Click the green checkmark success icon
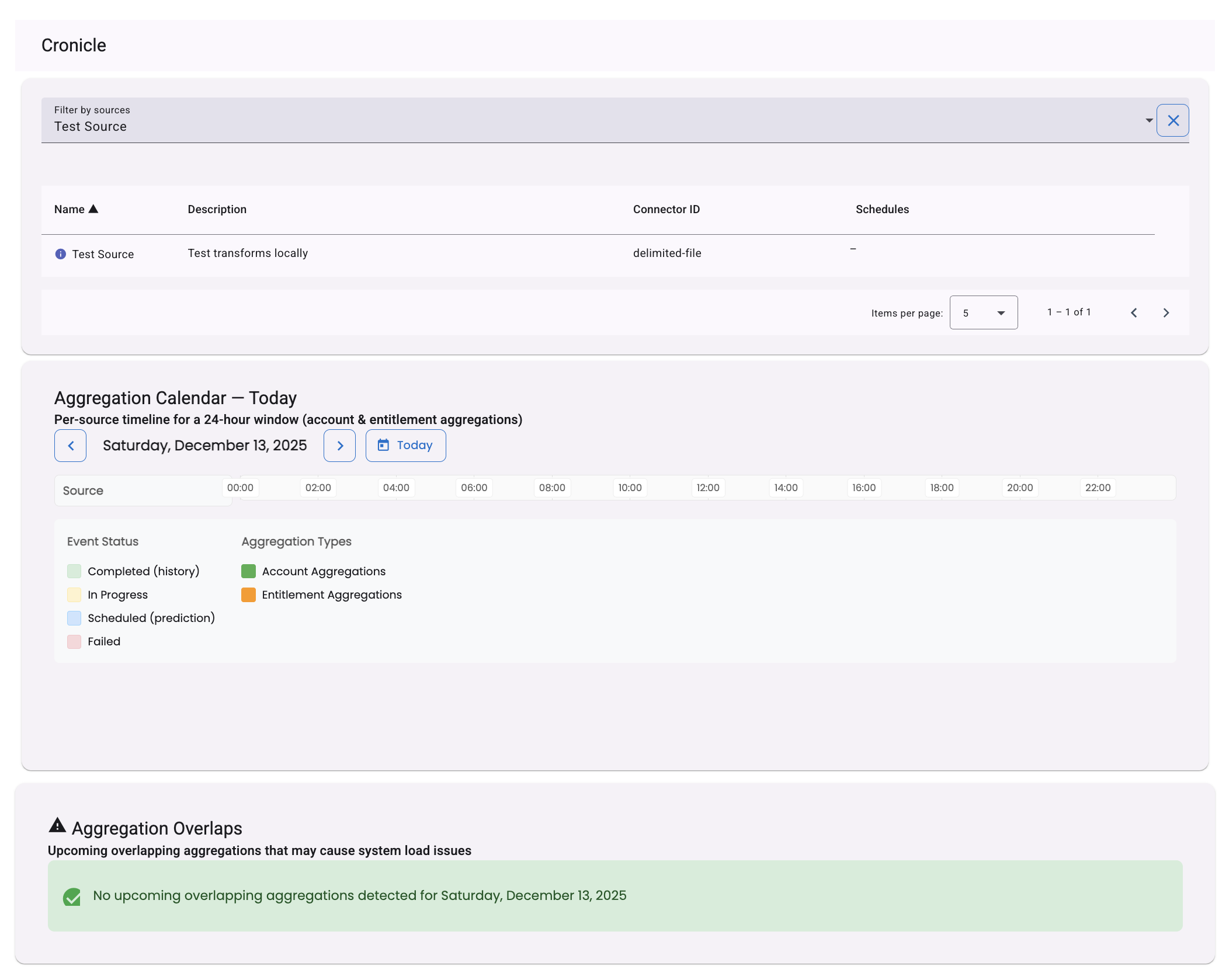The image size is (1229, 980). click(x=72, y=896)
